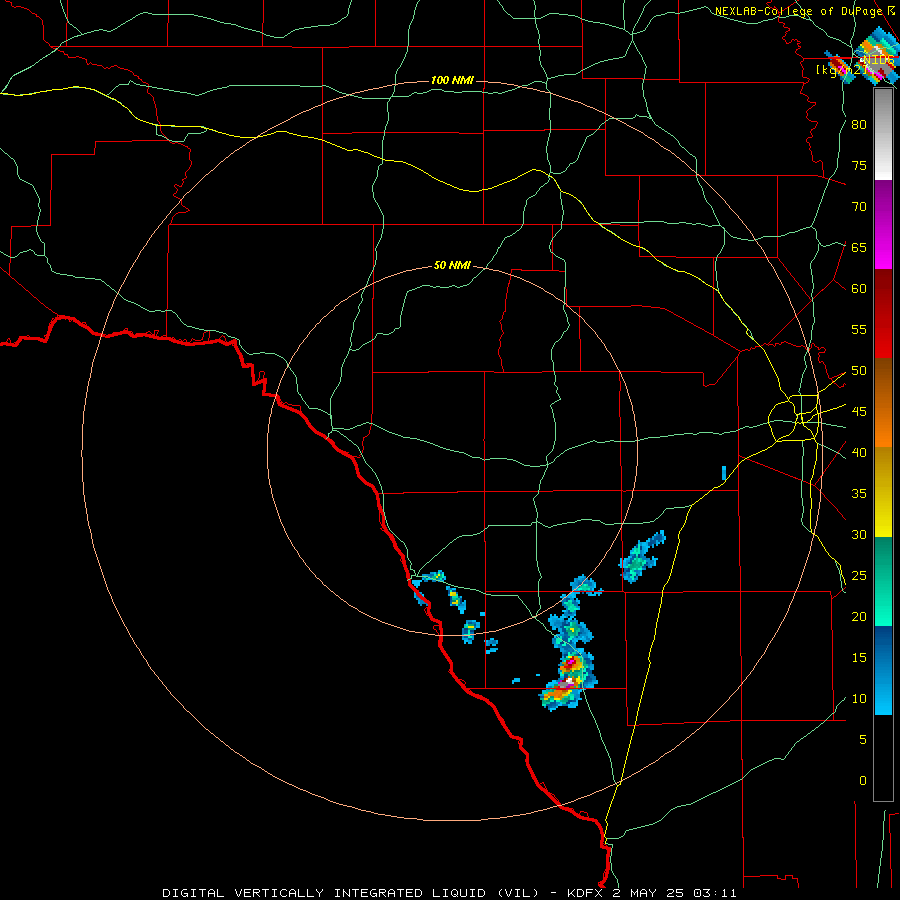Click the "2 MAY 25 03:11" timestamp

674,893
